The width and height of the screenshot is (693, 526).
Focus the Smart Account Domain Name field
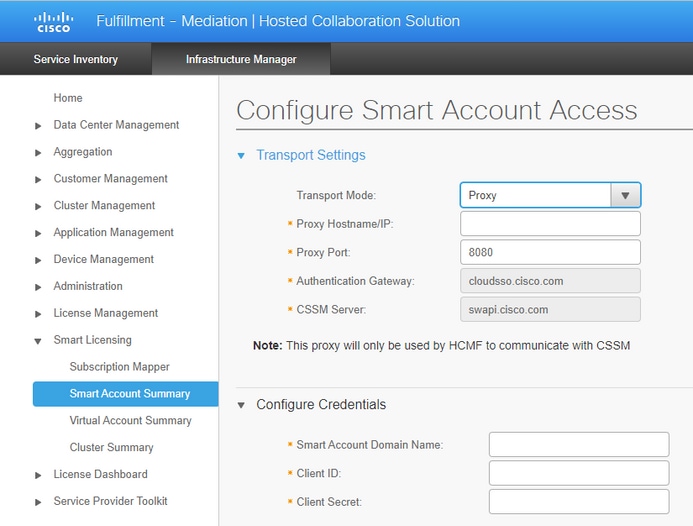pos(579,445)
